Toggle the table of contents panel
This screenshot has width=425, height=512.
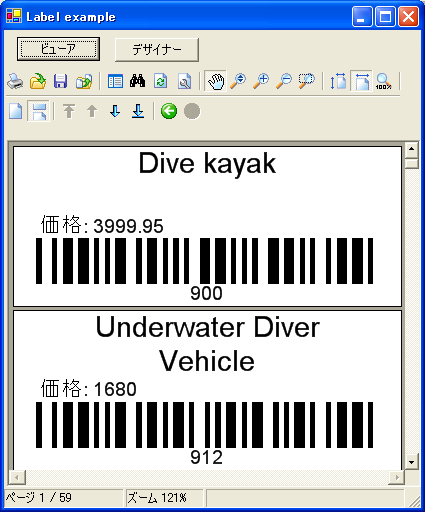(115, 81)
